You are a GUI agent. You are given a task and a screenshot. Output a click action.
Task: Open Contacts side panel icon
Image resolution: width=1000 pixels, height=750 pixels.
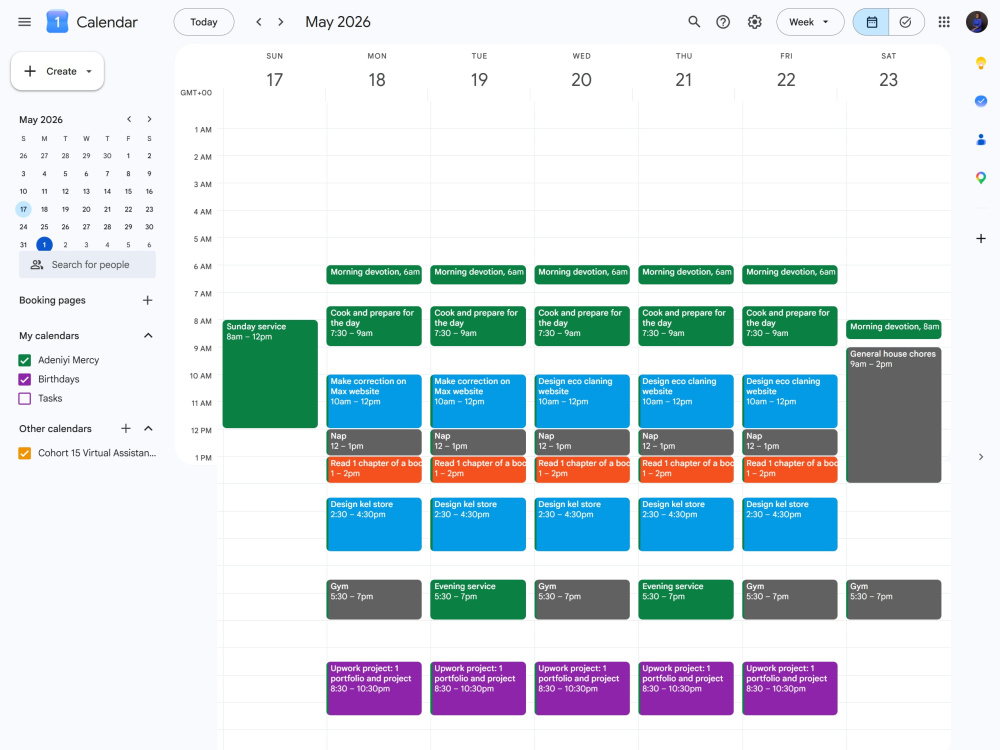coord(981,140)
